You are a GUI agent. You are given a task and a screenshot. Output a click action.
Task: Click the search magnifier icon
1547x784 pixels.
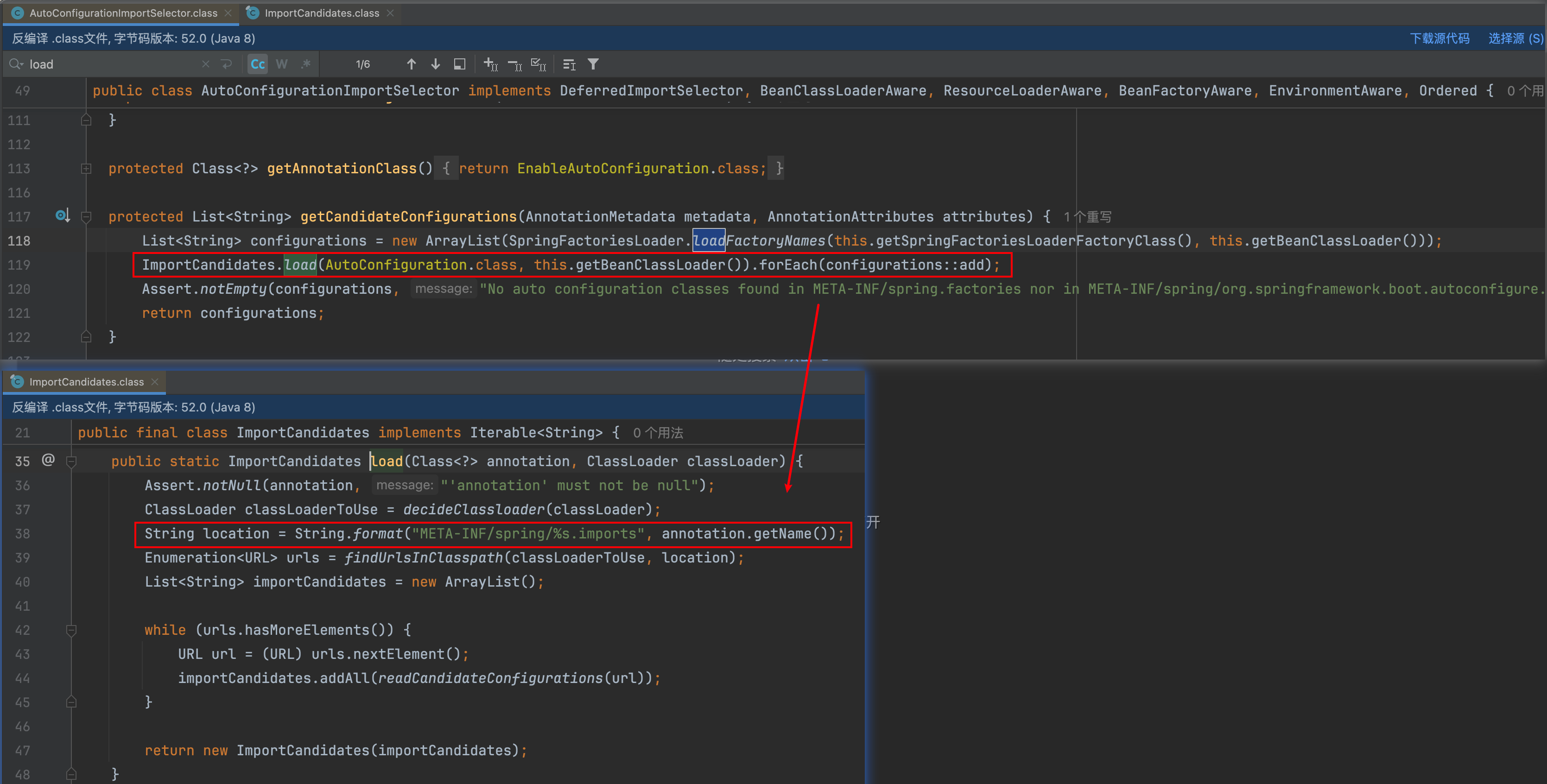pos(16,63)
